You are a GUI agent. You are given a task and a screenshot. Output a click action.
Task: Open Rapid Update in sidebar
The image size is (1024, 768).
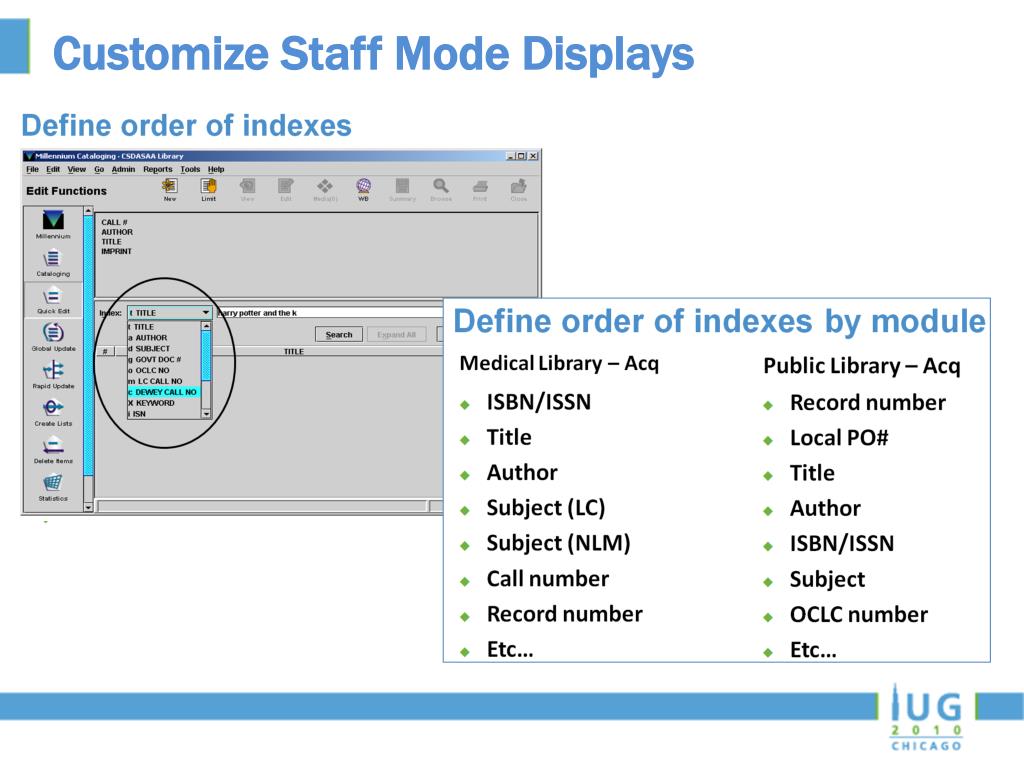(53, 376)
